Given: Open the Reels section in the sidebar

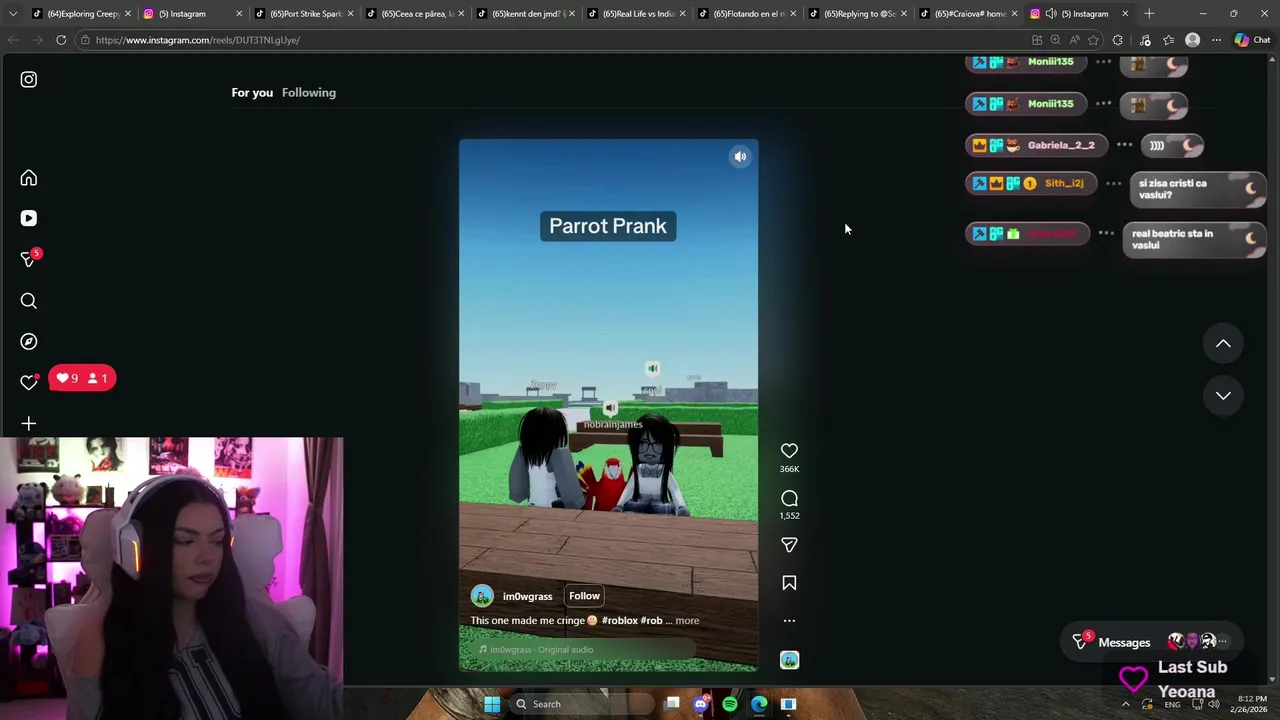Looking at the screenshot, I should (x=28, y=218).
